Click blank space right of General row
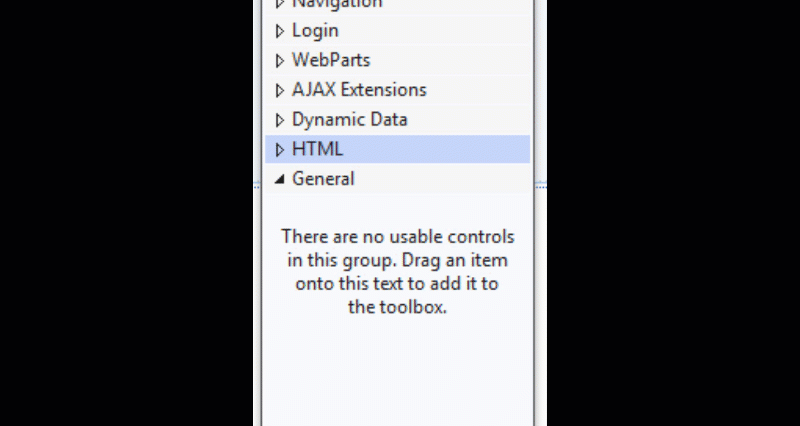 click(450, 179)
